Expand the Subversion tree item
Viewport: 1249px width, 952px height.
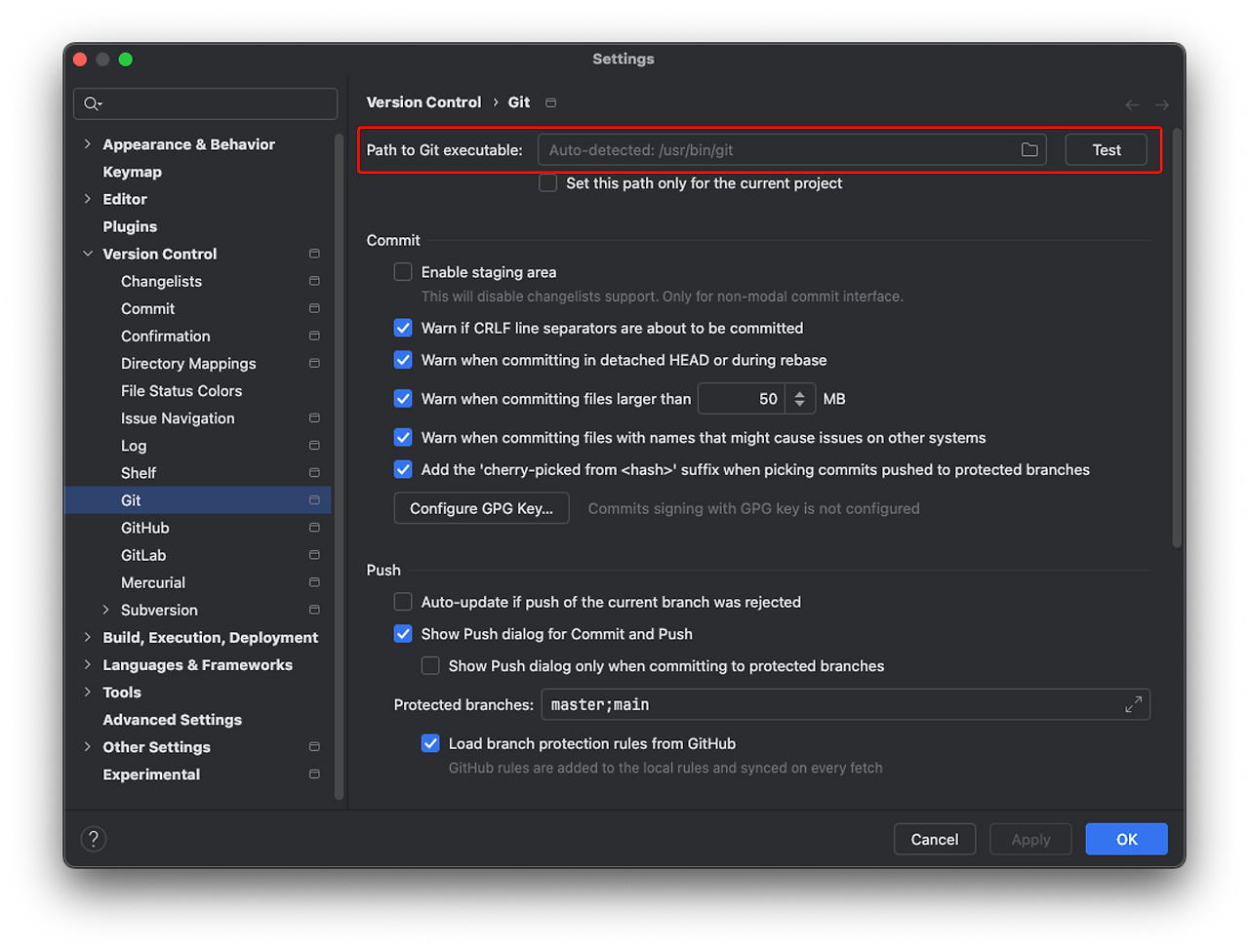click(105, 610)
